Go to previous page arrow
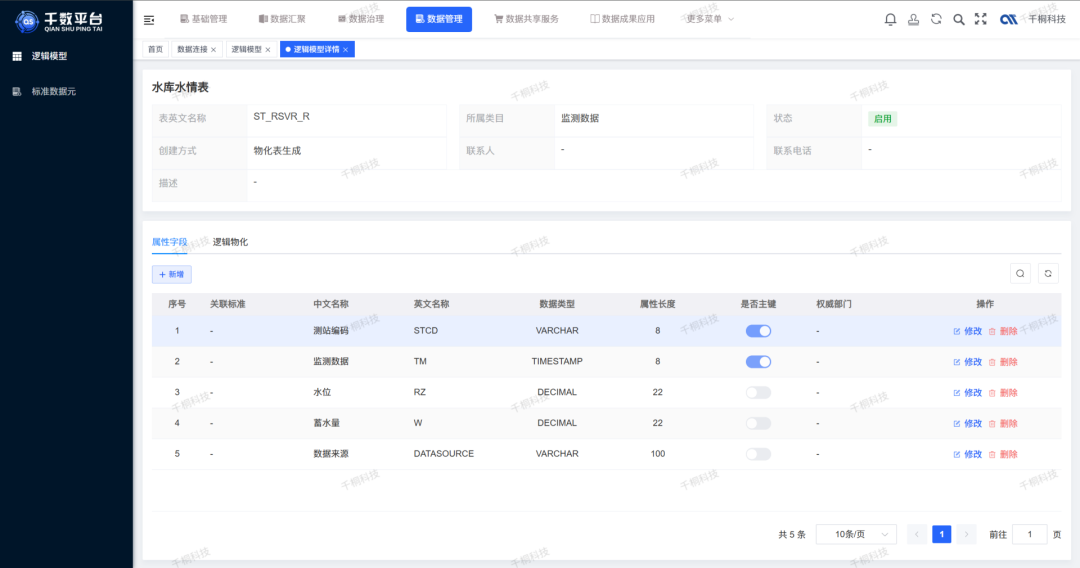 pos(917,534)
